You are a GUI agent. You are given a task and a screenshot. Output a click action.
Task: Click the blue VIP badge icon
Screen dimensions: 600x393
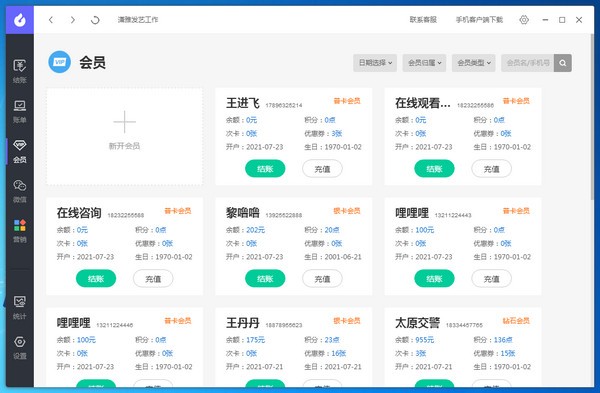pos(60,62)
